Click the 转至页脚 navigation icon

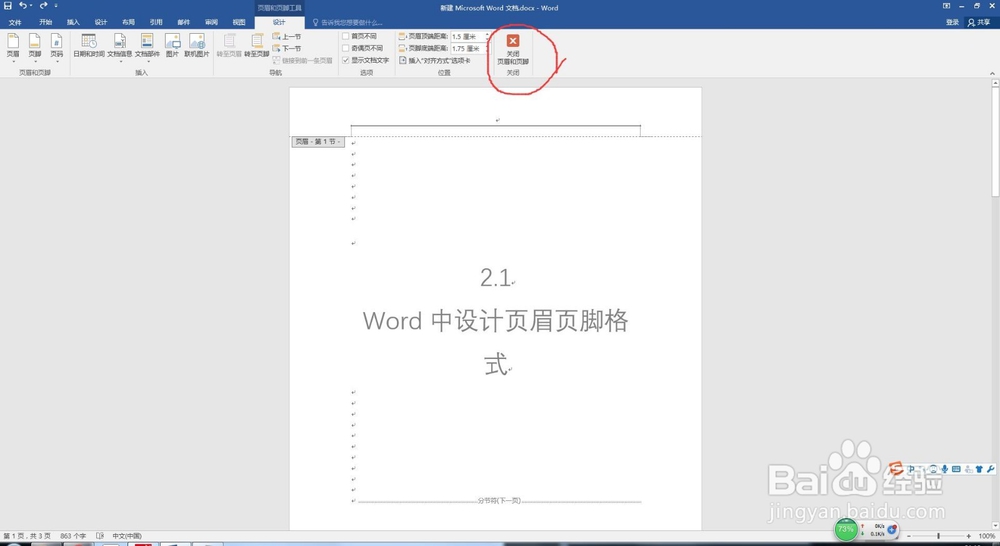click(257, 45)
